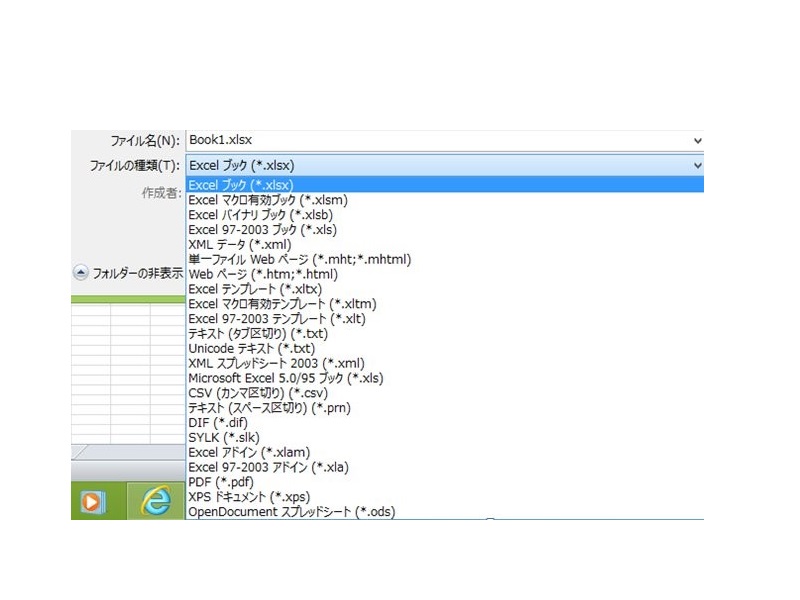800x600 pixels.
Task: Click the フォルダーの非表示 label
Action: coord(137,273)
